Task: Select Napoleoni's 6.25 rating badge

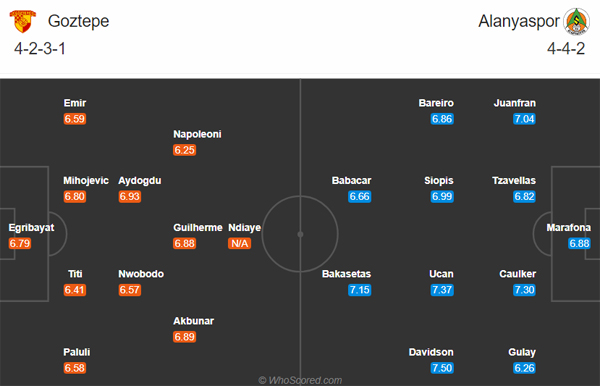Action: point(184,150)
